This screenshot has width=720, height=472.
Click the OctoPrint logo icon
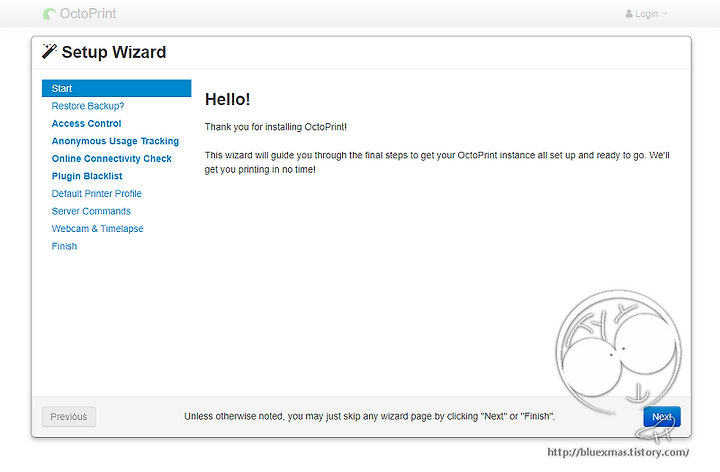[49, 14]
